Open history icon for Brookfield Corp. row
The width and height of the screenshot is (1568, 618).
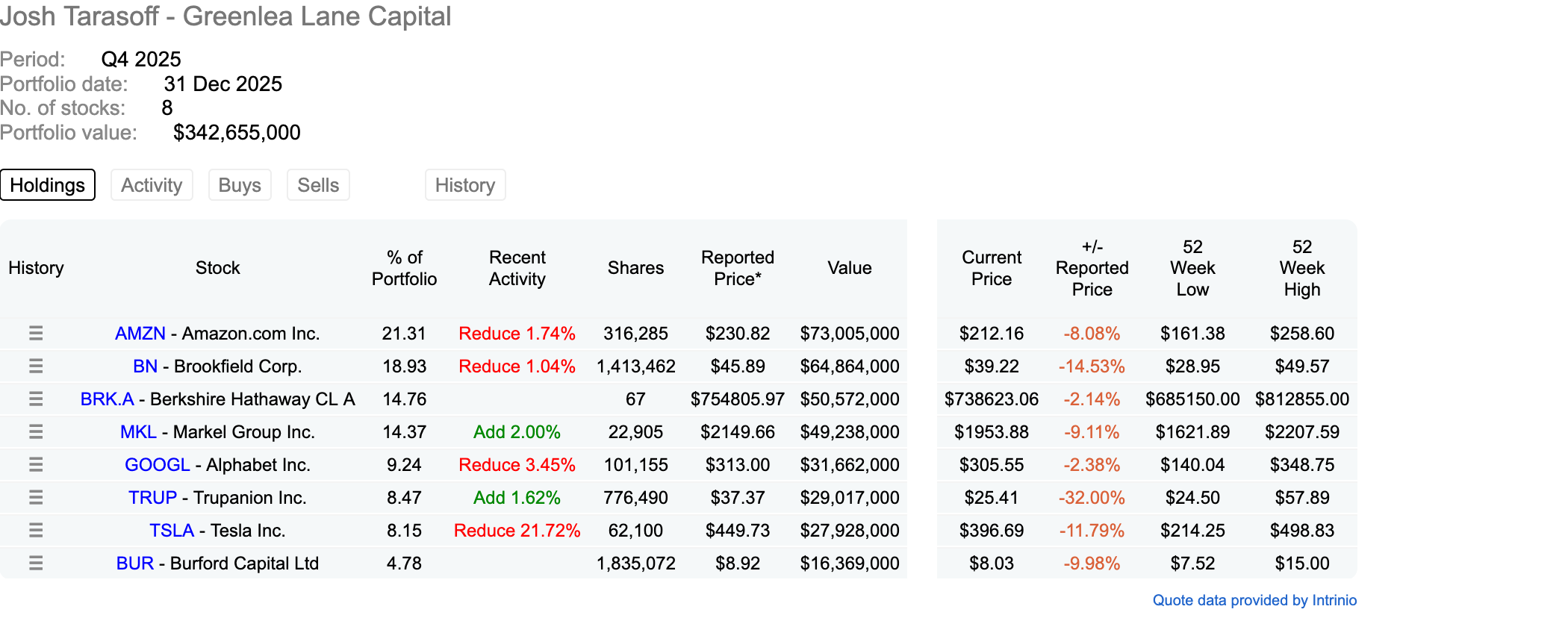pyautogui.click(x=36, y=366)
